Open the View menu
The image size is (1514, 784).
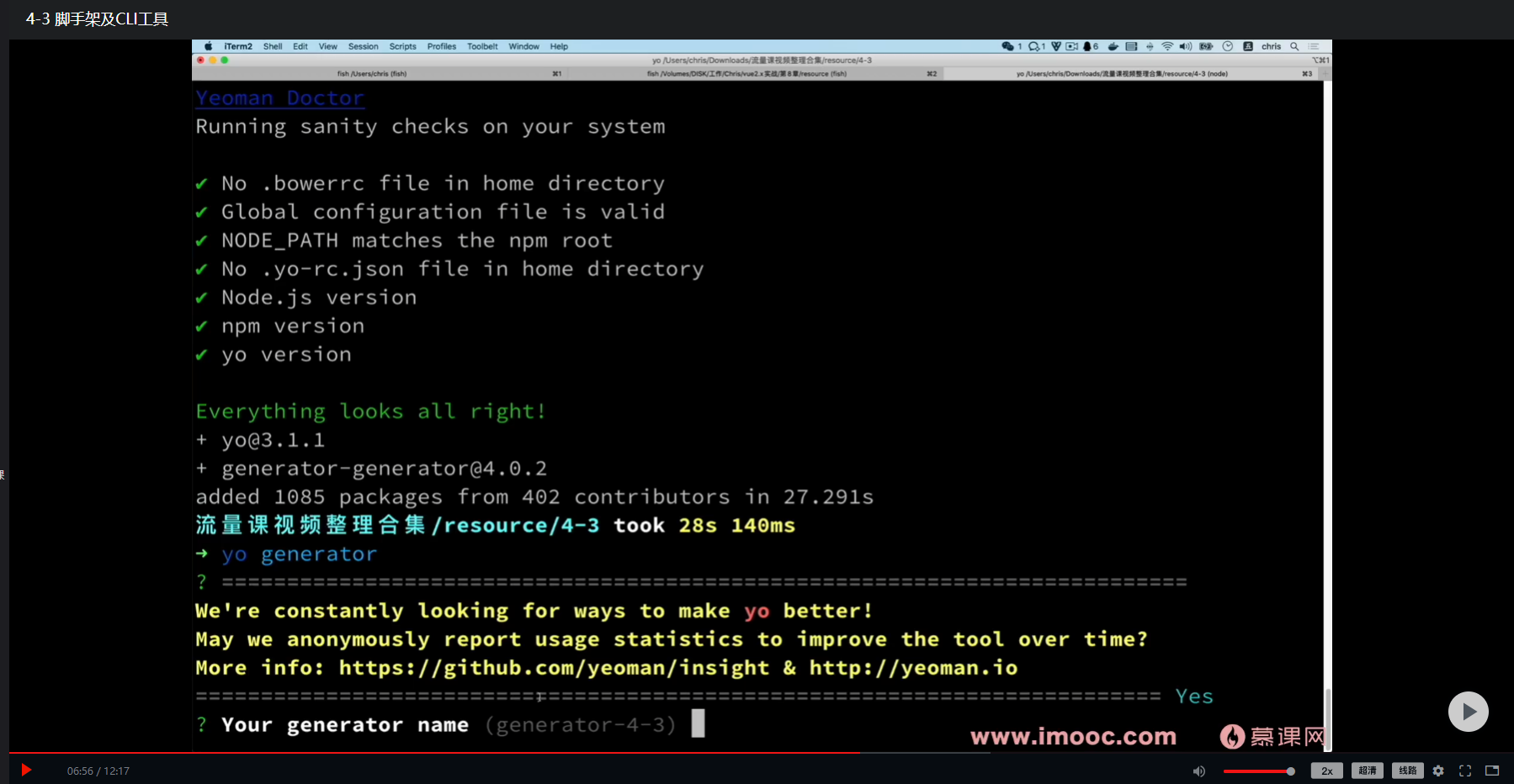tap(328, 46)
